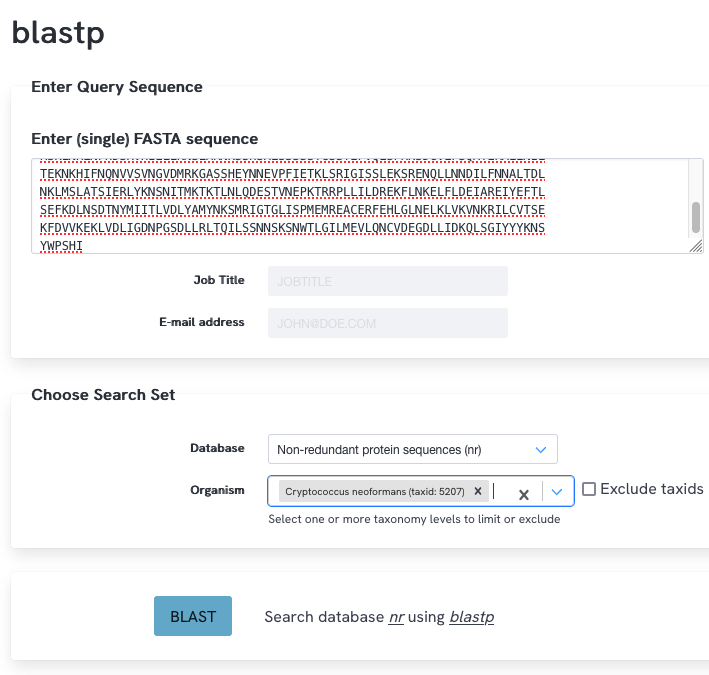The width and height of the screenshot is (709, 675).
Task: Click the blastp page heading
Action: (58, 33)
